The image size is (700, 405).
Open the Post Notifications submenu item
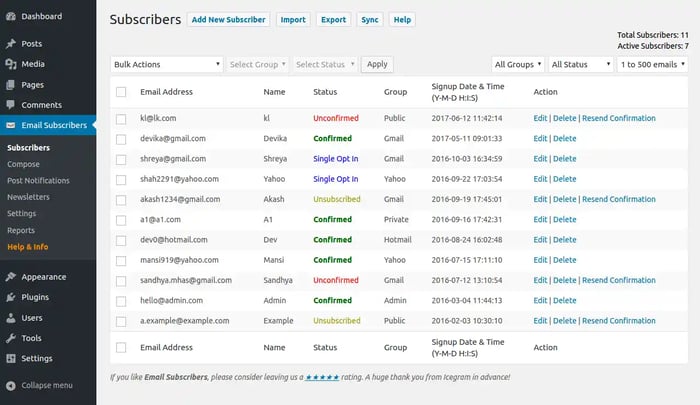[x=38, y=180]
